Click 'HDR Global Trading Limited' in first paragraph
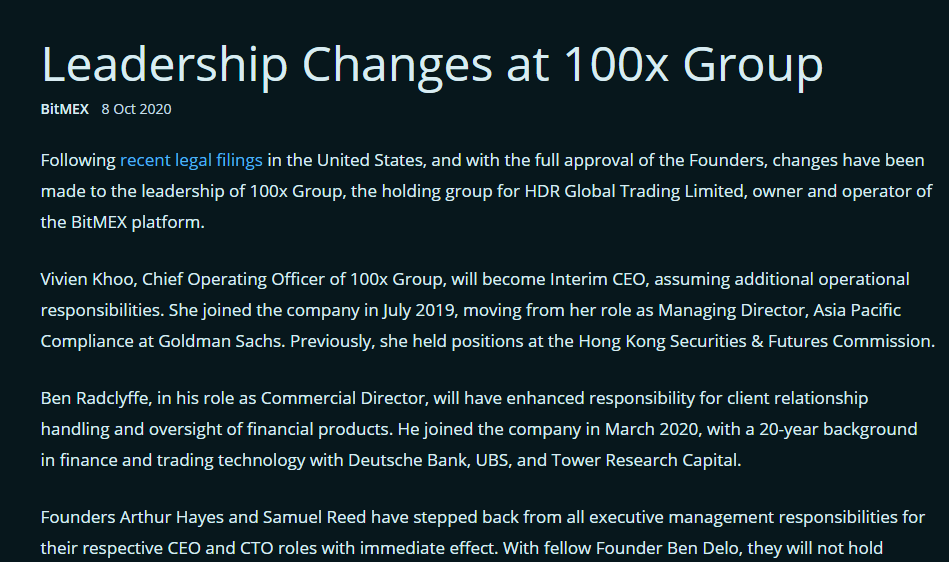The height and width of the screenshot is (562, 949). (x=634, y=191)
